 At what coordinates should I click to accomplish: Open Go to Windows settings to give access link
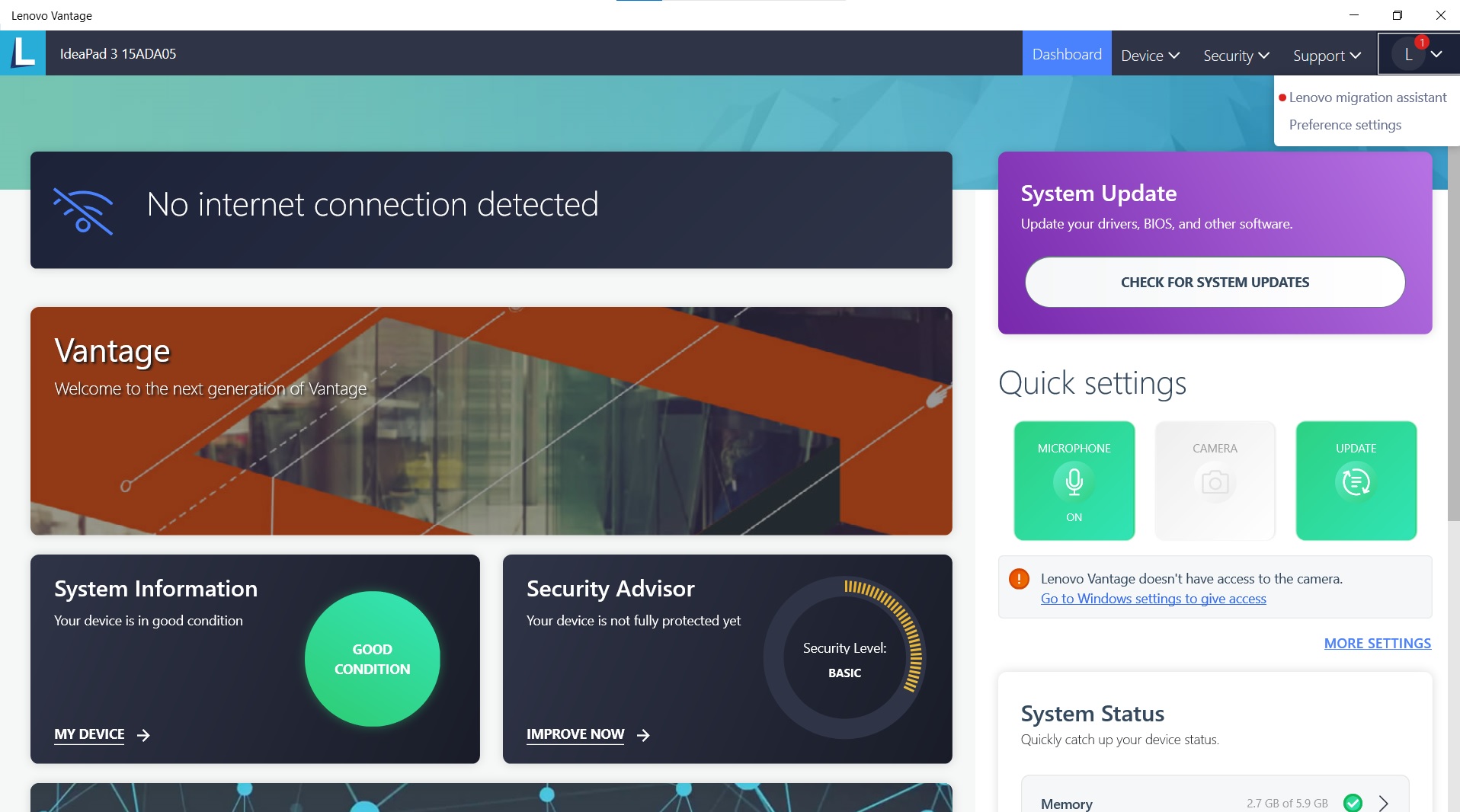(x=1153, y=599)
